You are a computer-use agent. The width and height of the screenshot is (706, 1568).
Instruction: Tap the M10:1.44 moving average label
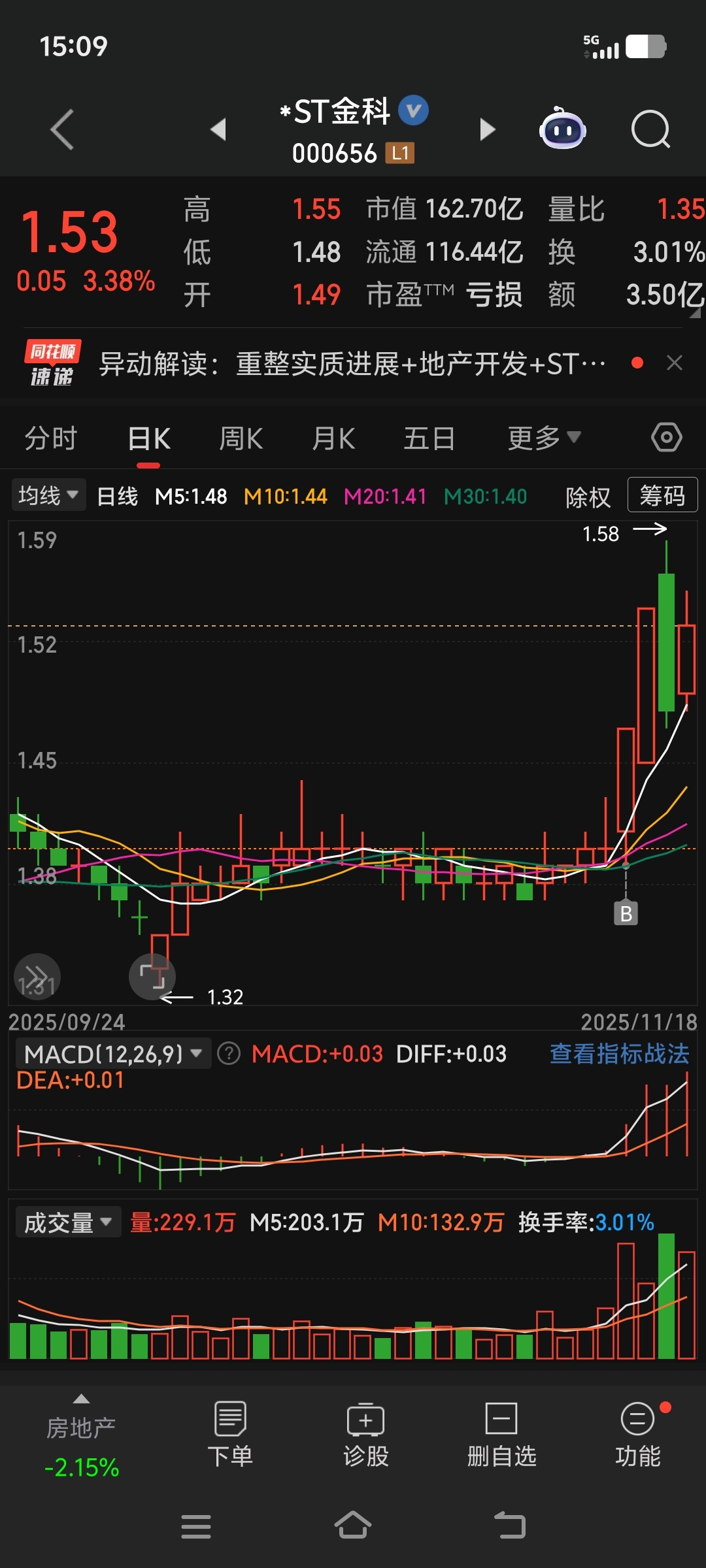(285, 497)
